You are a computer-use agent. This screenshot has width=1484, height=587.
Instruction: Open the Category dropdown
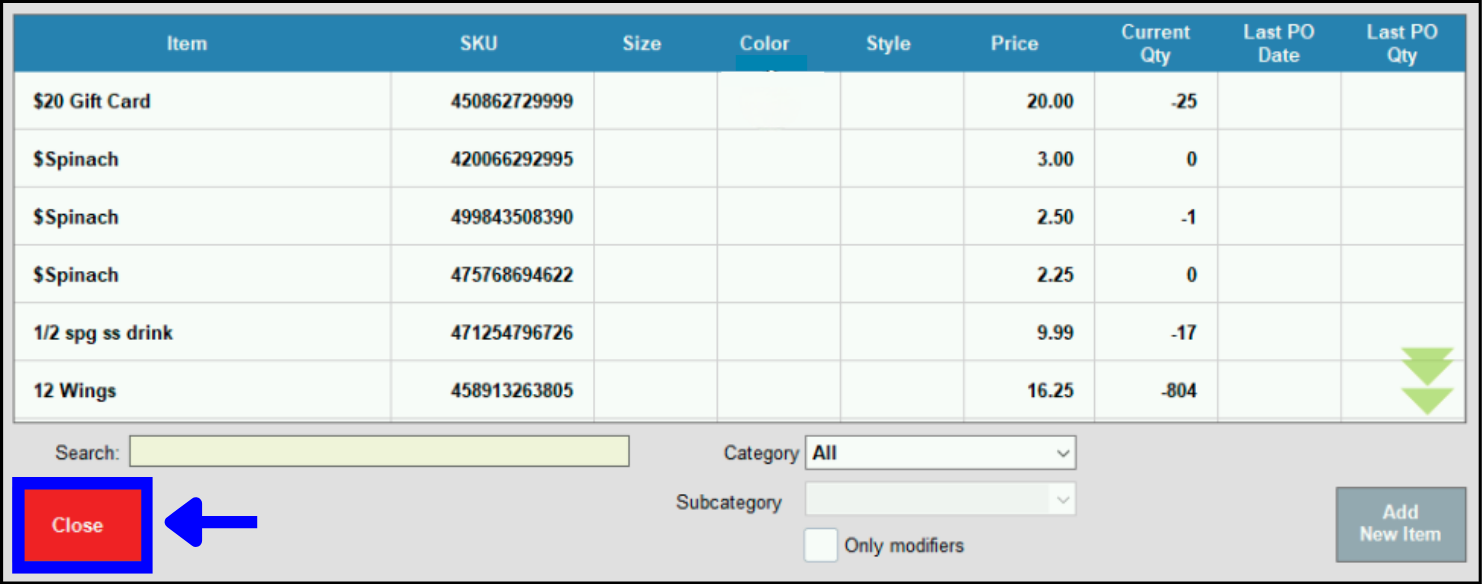point(940,453)
